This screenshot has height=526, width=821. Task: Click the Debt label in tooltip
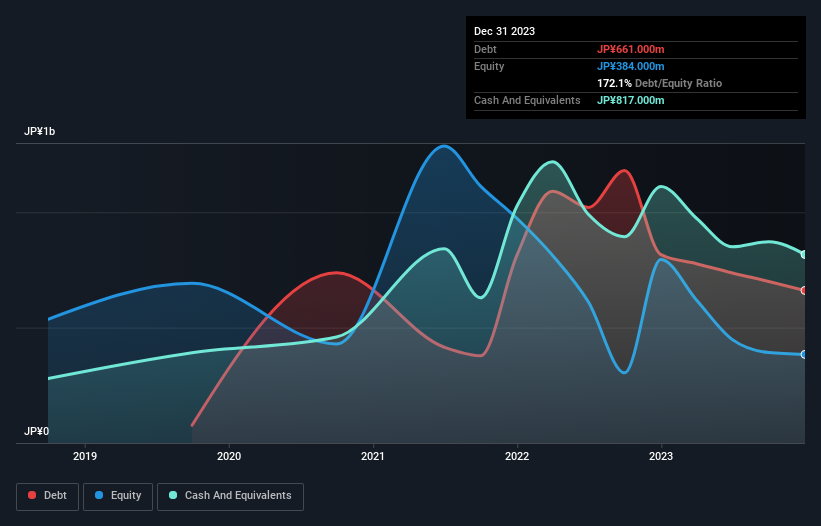(485, 49)
